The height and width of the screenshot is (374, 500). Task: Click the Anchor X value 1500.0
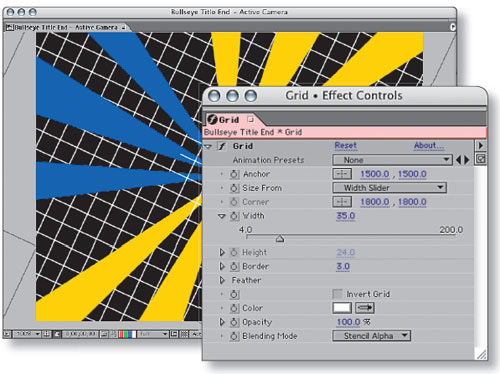(375, 174)
